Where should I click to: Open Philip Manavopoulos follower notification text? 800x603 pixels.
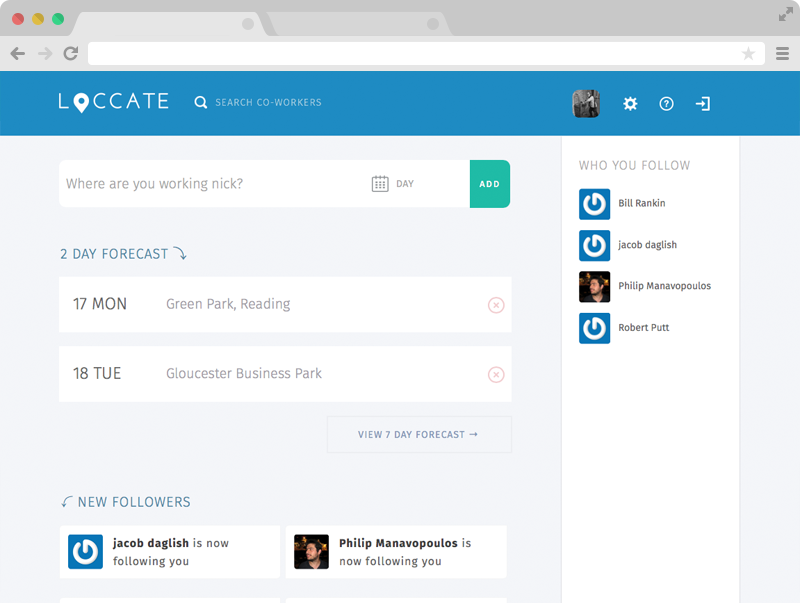(405, 552)
